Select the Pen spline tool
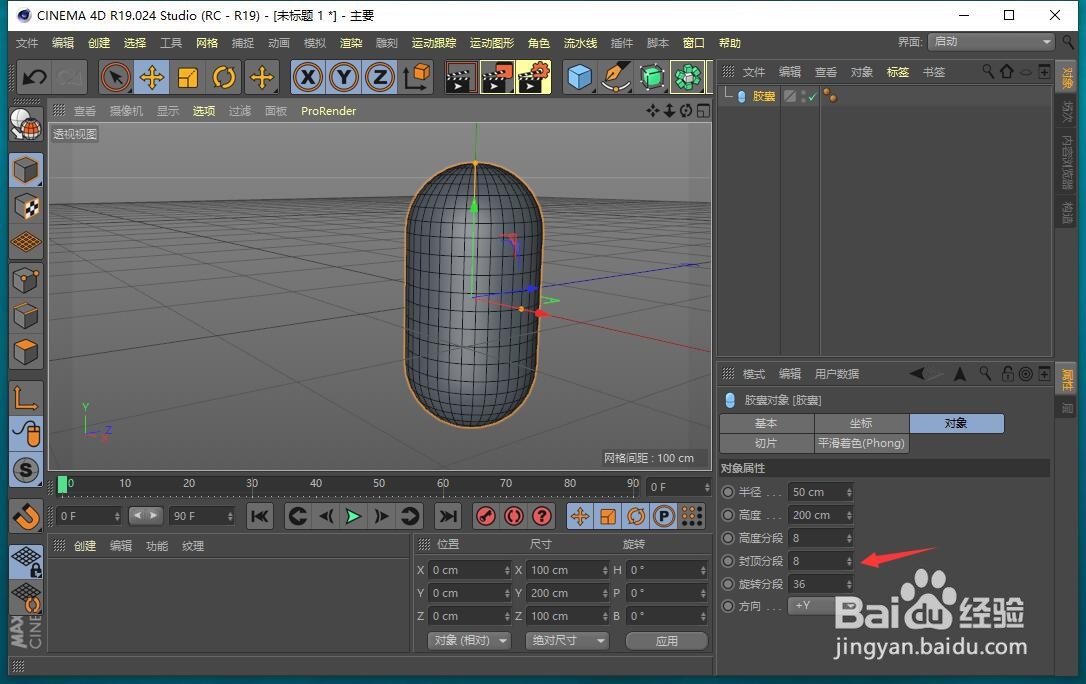Viewport: 1086px width, 684px height. [x=616, y=77]
